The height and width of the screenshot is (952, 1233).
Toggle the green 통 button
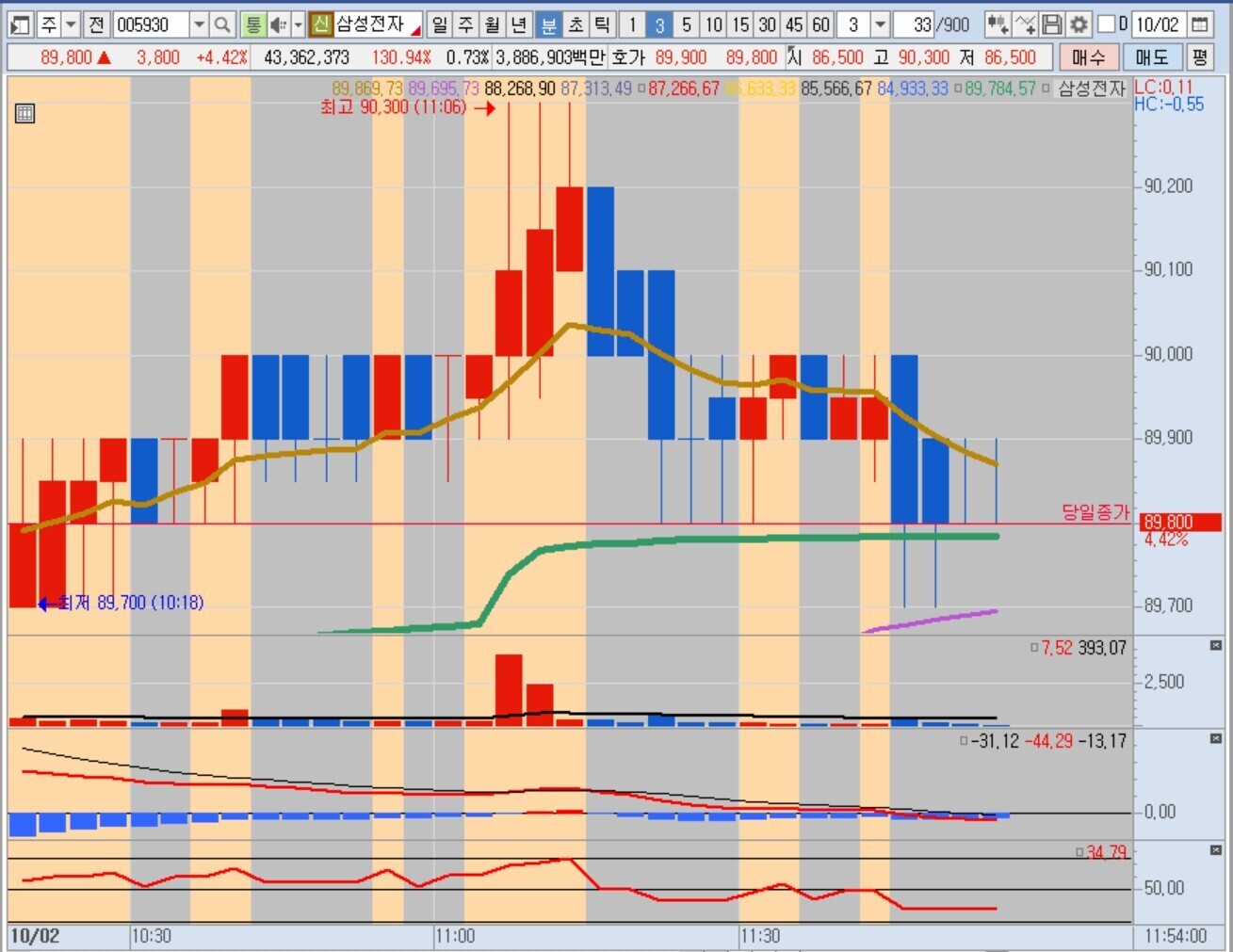[252, 24]
